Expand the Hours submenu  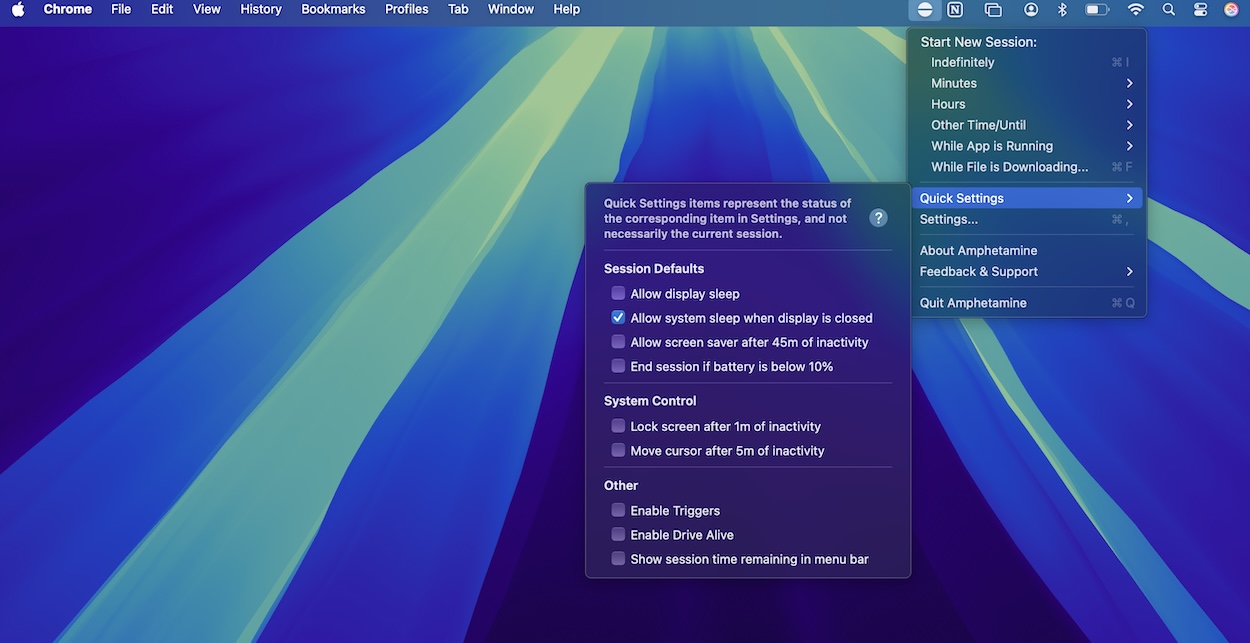click(1027, 104)
